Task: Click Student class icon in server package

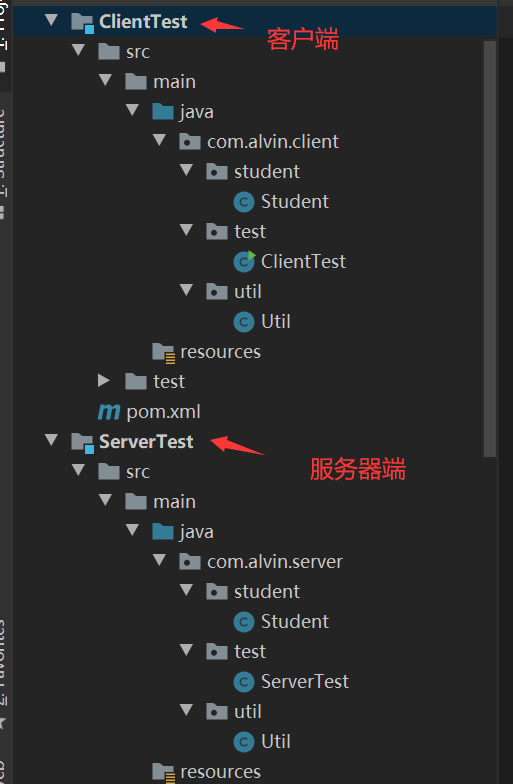Action: [x=244, y=622]
